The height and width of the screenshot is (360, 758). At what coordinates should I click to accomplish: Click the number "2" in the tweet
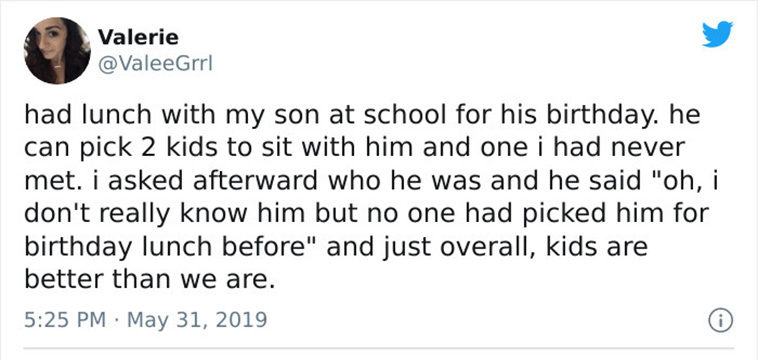pyautogui.click(x=149, y=149)
